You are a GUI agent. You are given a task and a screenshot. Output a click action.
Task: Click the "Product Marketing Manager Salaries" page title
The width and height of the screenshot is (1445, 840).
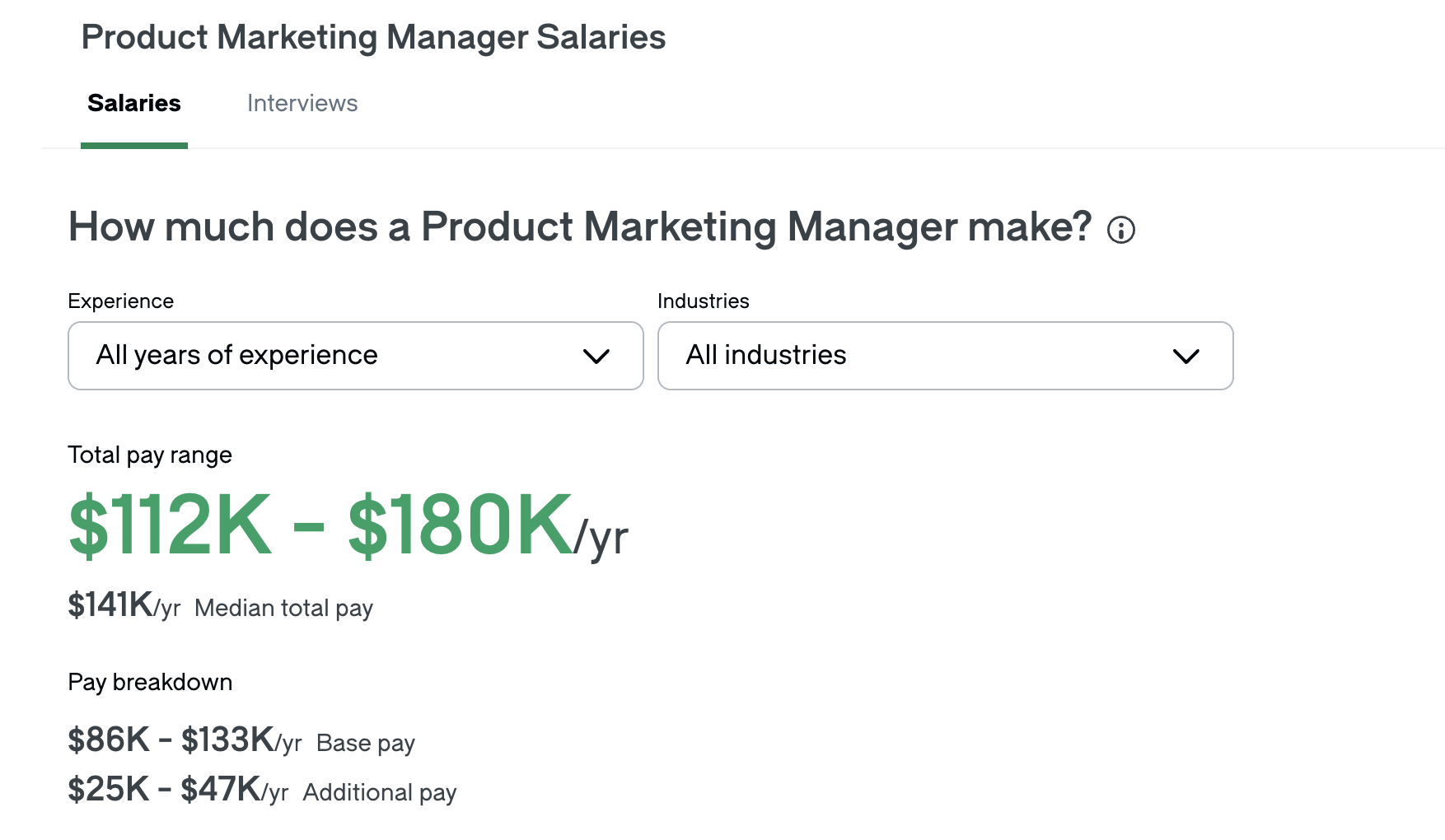pos(373,37)
